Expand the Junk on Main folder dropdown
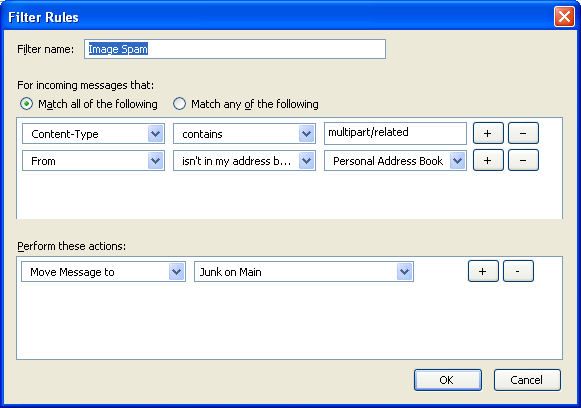581x408 pixels. click(304, 272)
